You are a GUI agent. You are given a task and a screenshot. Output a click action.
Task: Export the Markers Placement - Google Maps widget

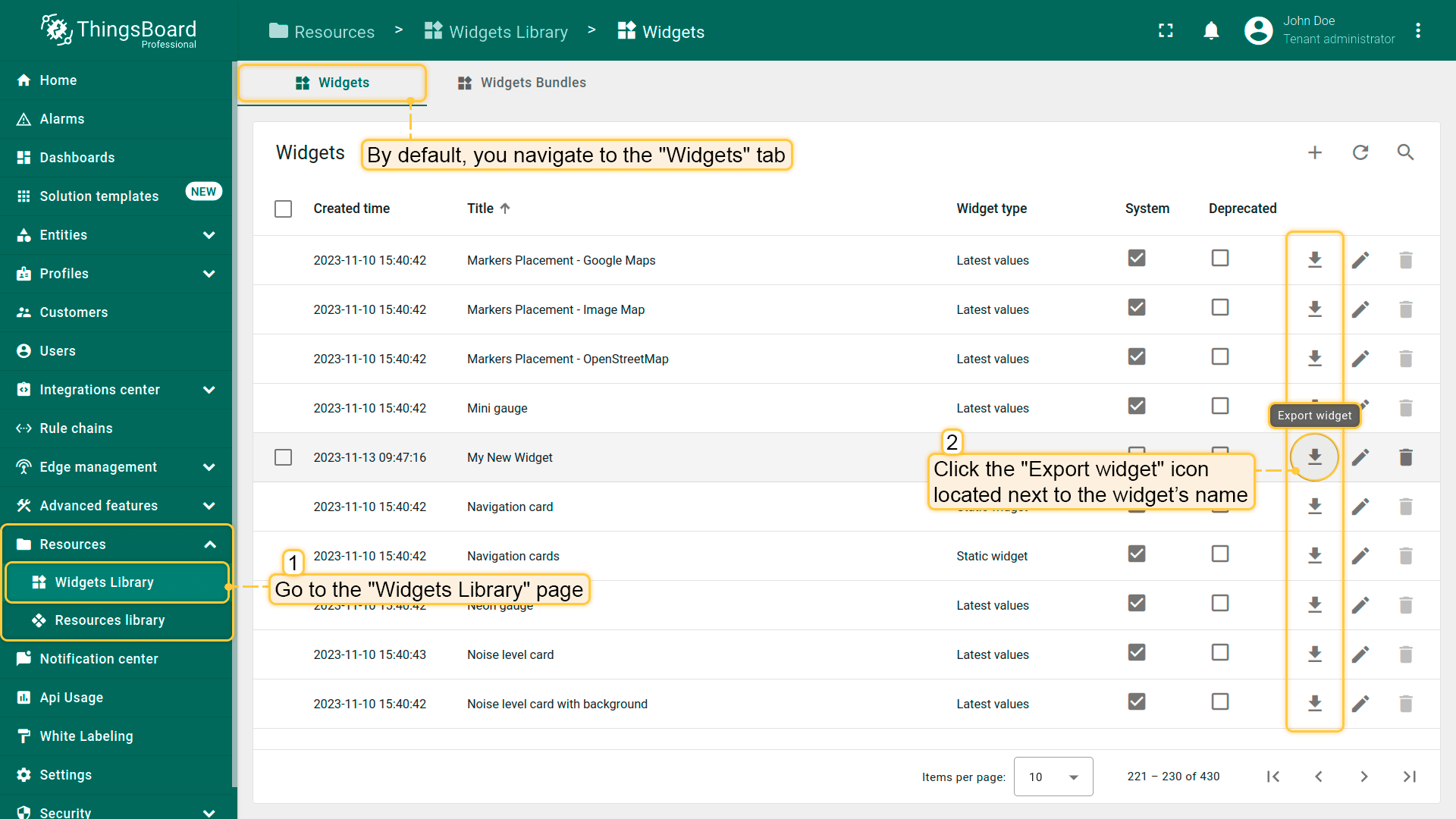(x=1314, y=260)
